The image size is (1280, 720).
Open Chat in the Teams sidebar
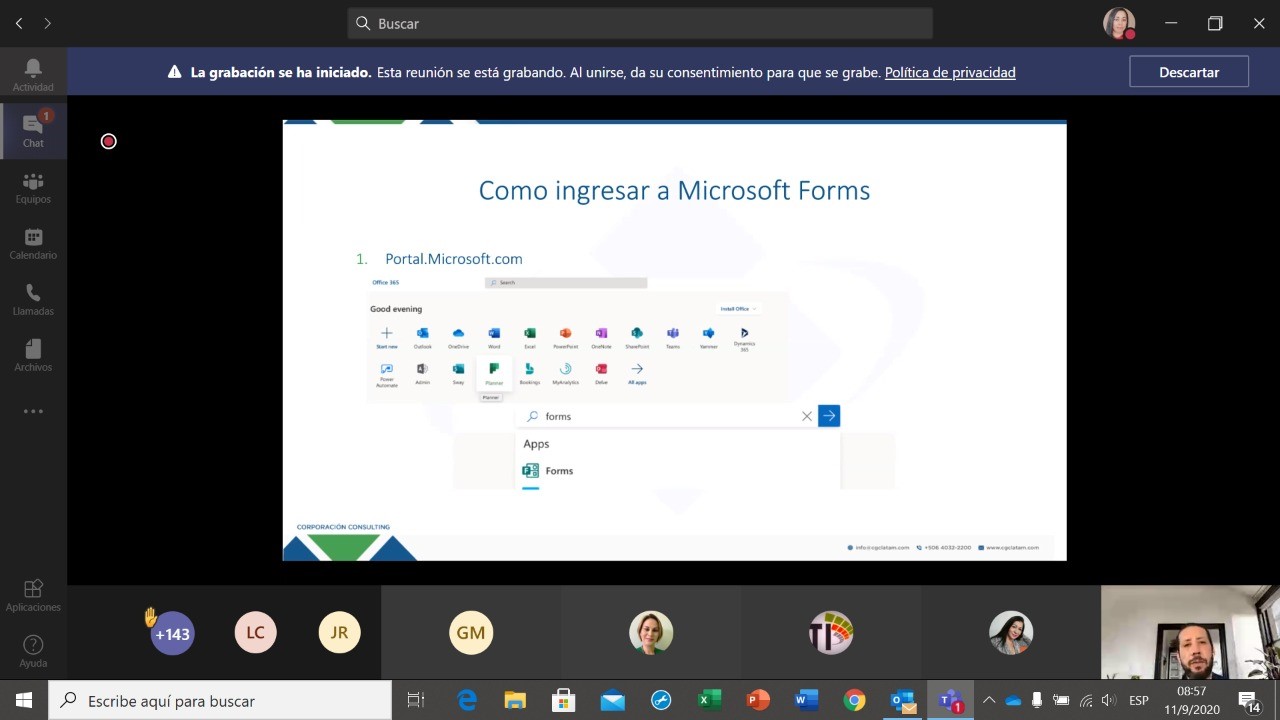click(33, 130)
